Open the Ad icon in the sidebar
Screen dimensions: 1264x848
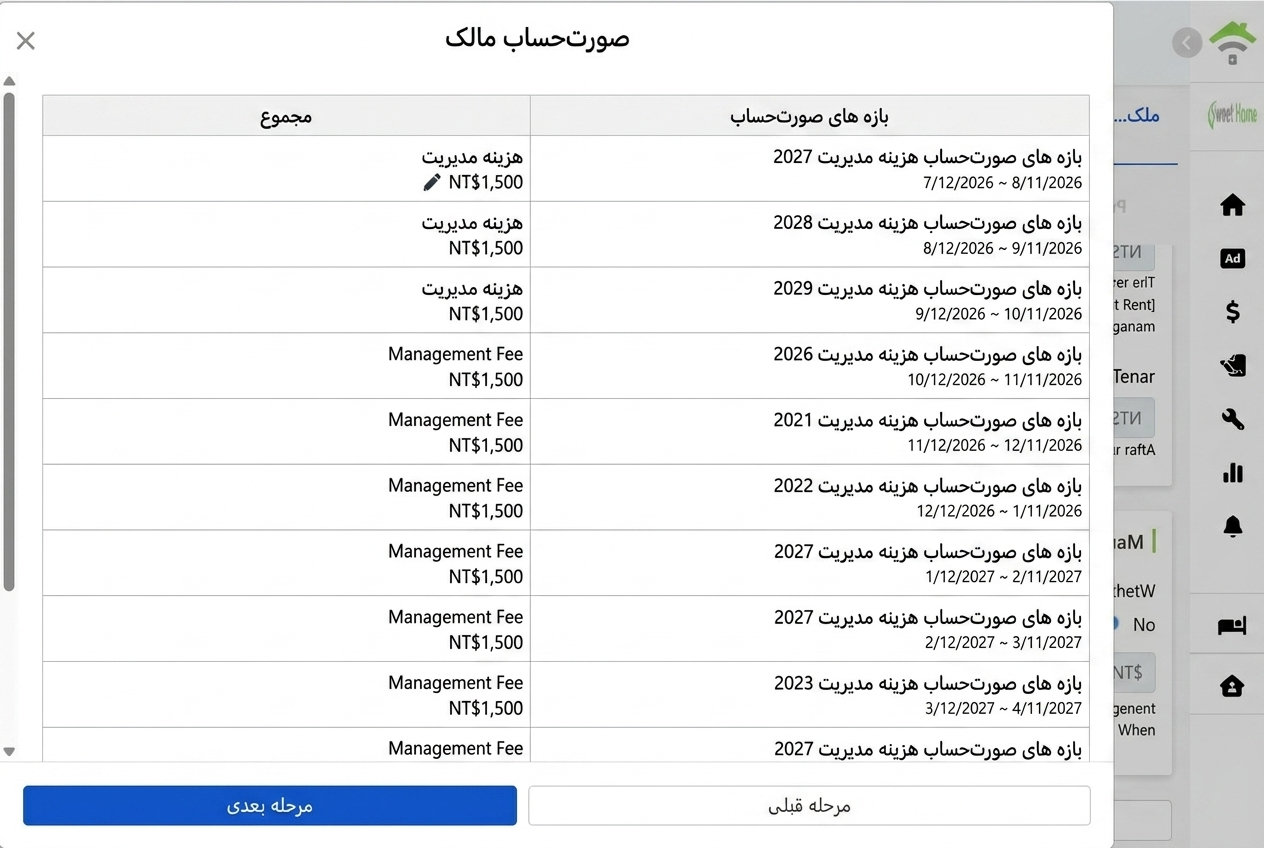(1233, 258)
